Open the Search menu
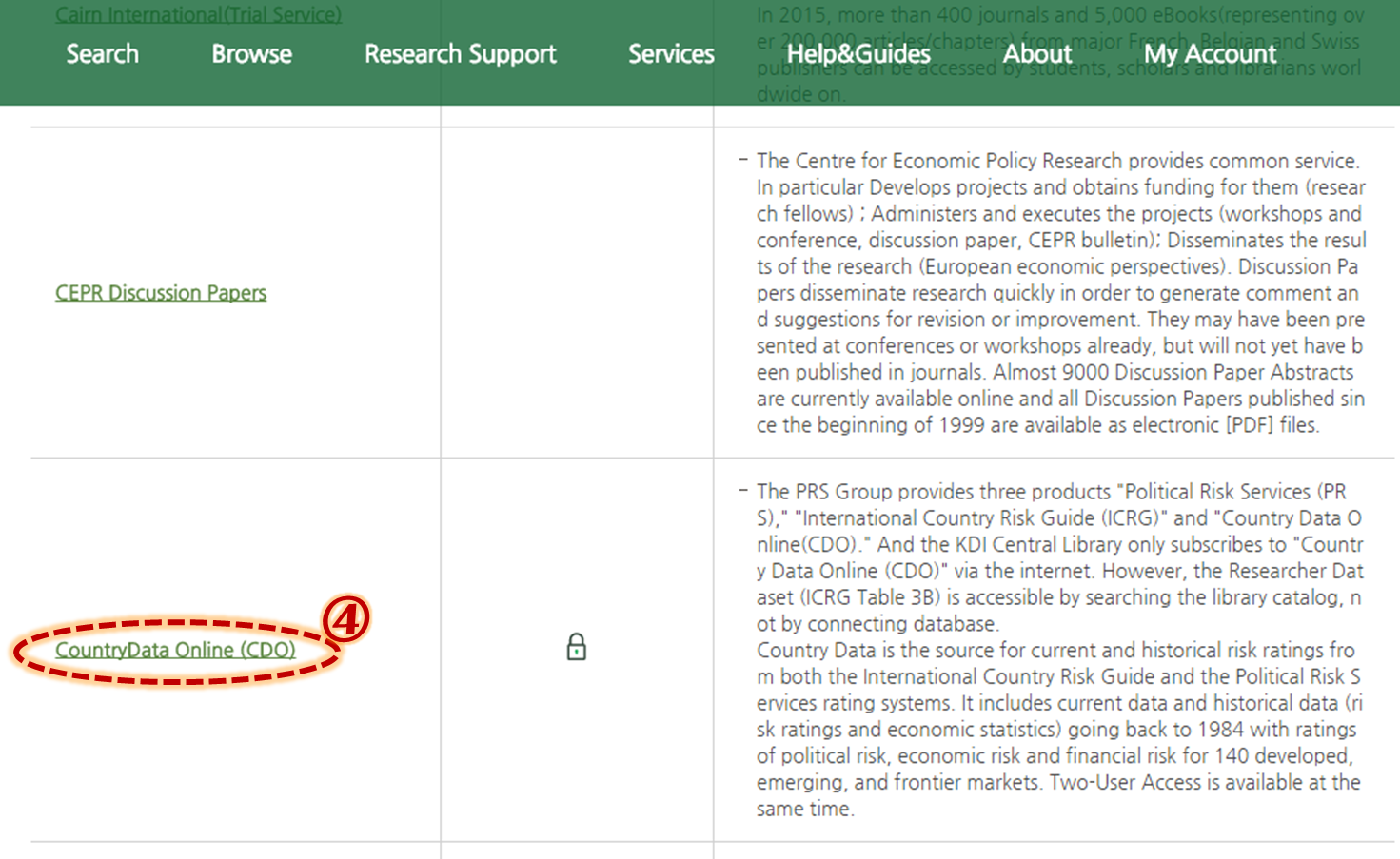The height and width of the screenshot is (859, 1400). pyautogui.click(x=102, y=54)
